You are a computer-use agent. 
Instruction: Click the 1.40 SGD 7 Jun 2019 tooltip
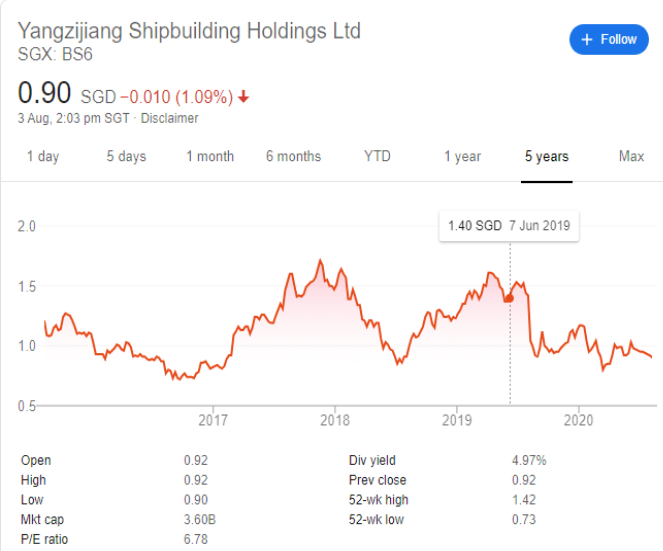point(509,226)
